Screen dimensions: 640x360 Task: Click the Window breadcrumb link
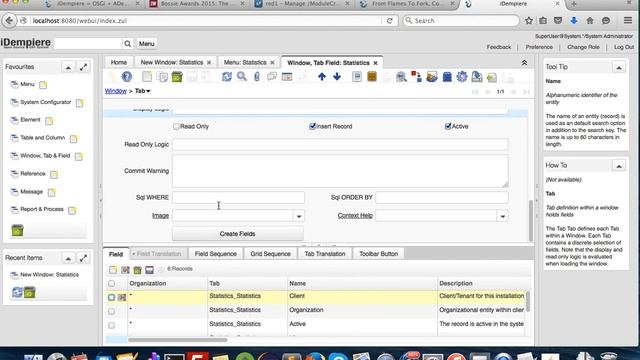click(116, 91)
